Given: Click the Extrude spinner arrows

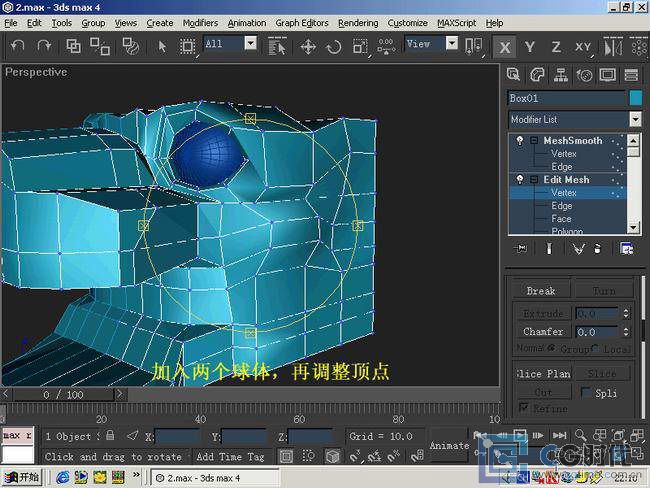Looking at the screenshot, I should 626,313.
